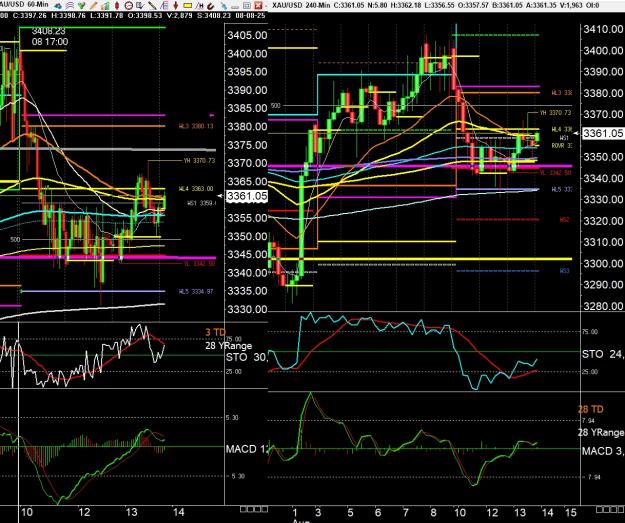Click date 15 on 240-Min time axis
Viewport: 625px width, 523px height.
click(571, 512)
